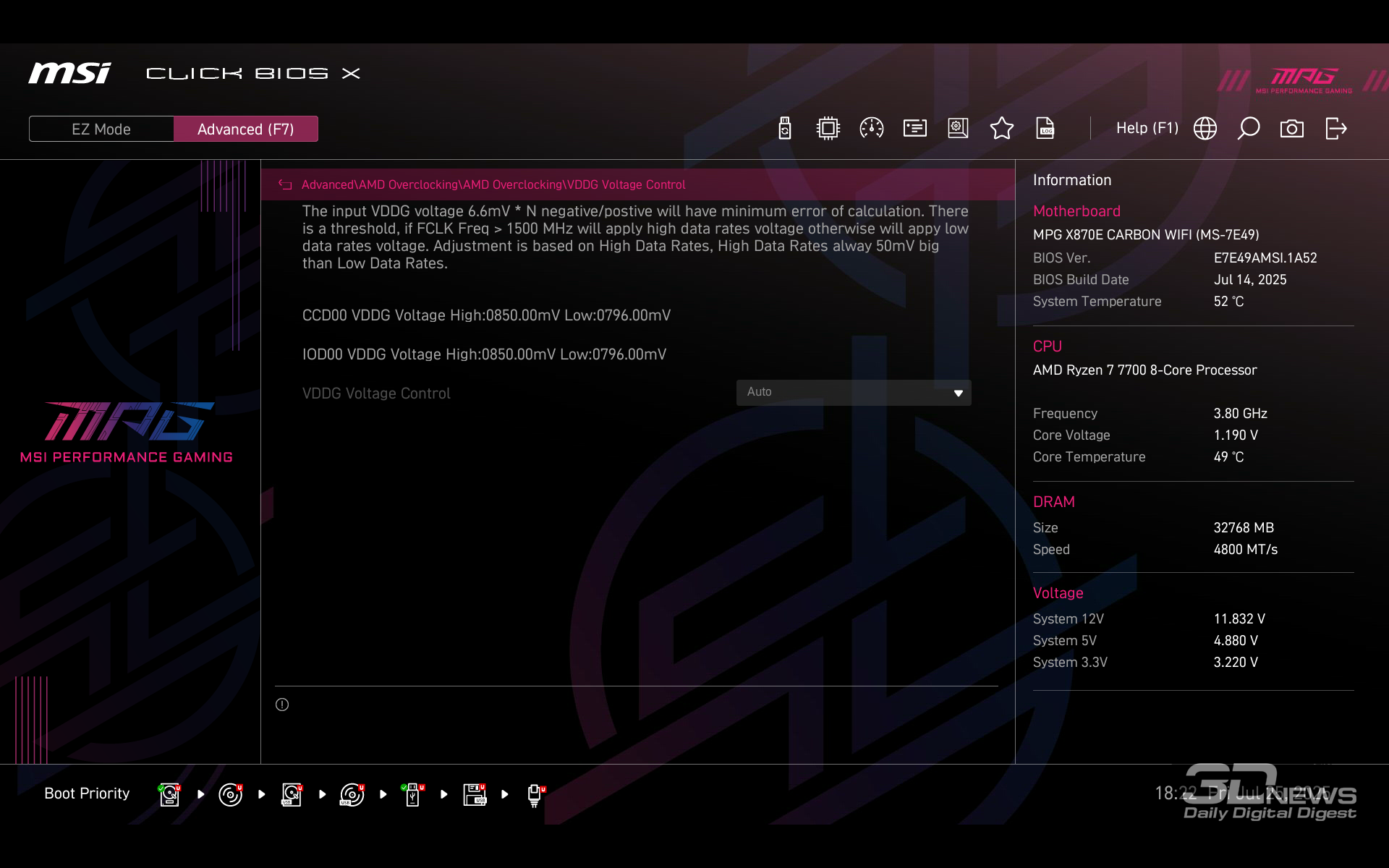Open the LOG file icon
Image resolution: width=1389 pixels, height=868 pixels.
1045,129
